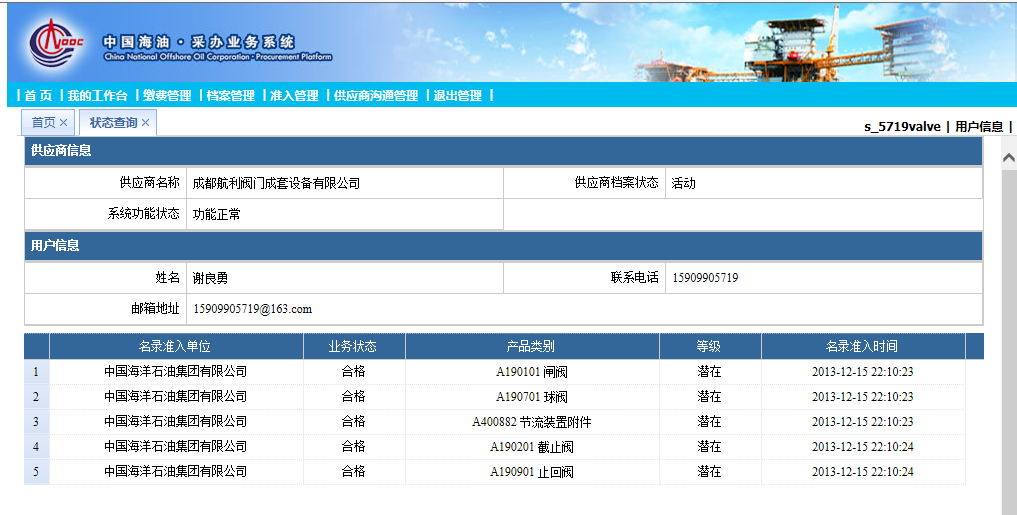
Task: Open the 档案管理 menu
Action: pos(231,96)
